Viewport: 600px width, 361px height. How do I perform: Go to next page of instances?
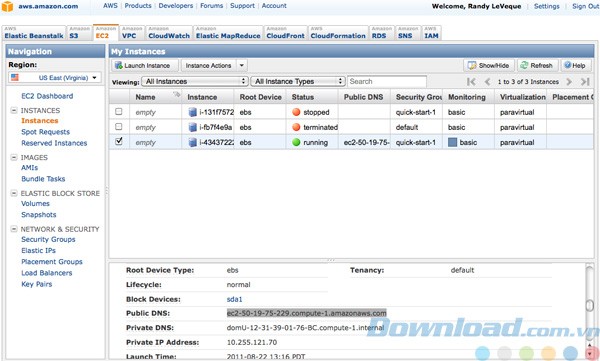pyautogui.click(x=569, y=82)
